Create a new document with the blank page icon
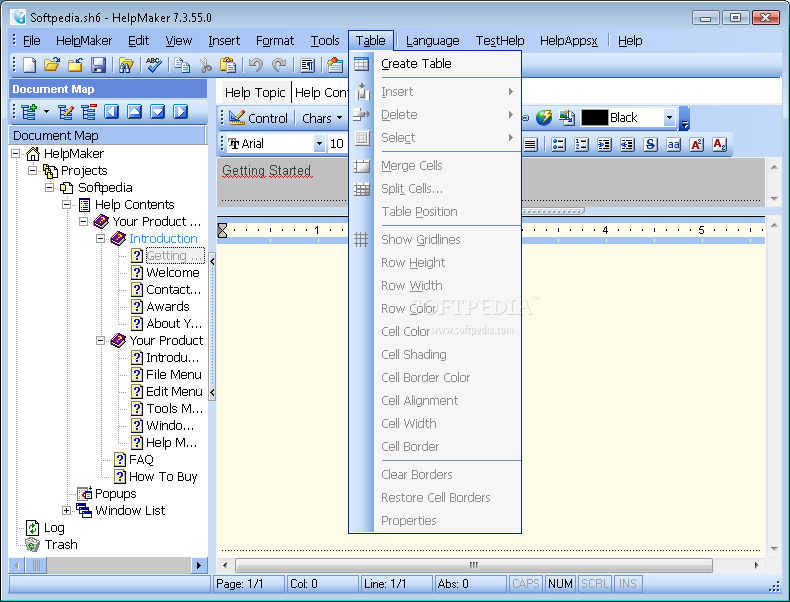Viewport: 790px width, 602px height. tap(29, 64)
